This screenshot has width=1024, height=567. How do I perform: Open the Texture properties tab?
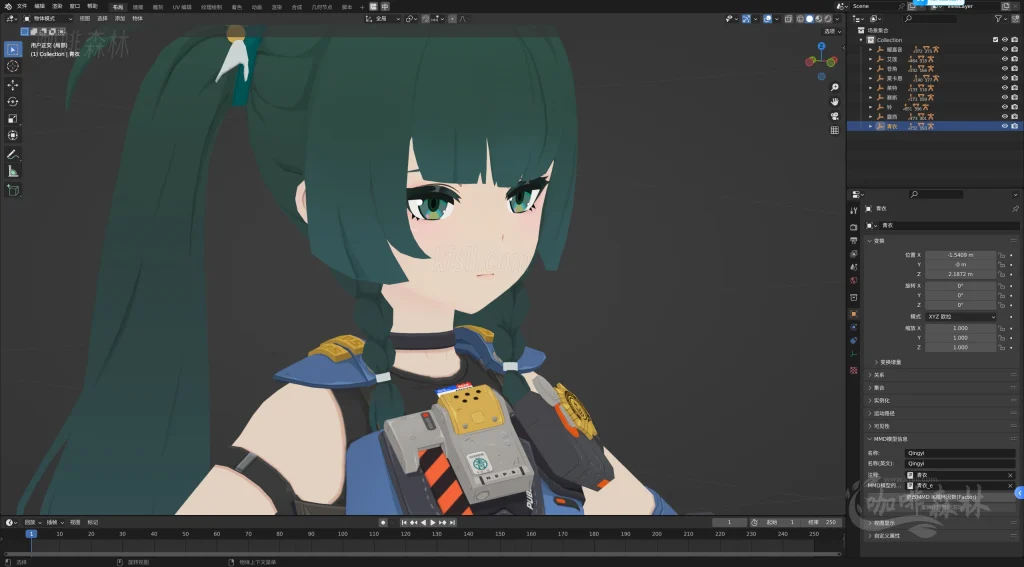point(854,370)
